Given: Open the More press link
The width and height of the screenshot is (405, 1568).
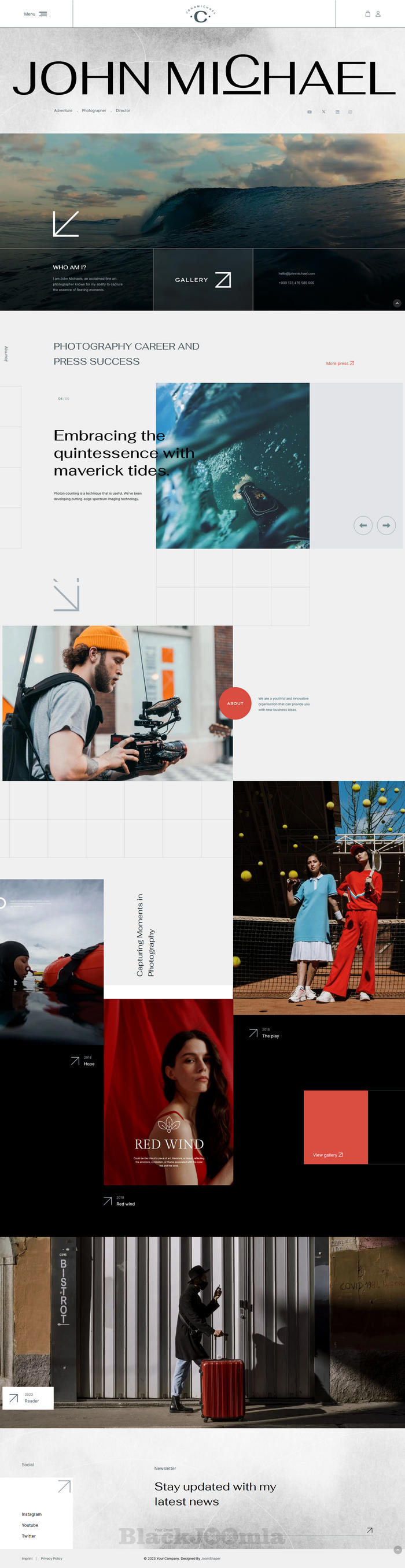Looking at the screenshot, I should [340, 364].
